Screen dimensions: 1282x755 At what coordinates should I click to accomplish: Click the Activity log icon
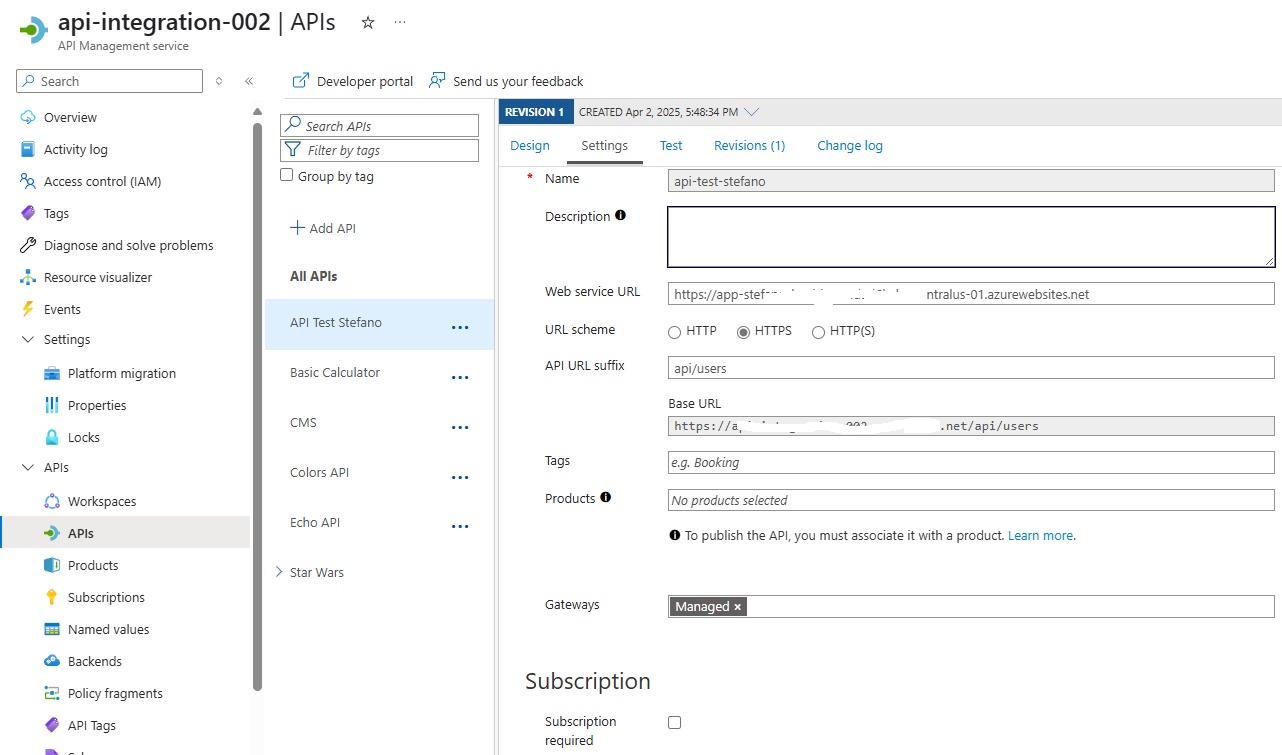[x=28, y=149]
